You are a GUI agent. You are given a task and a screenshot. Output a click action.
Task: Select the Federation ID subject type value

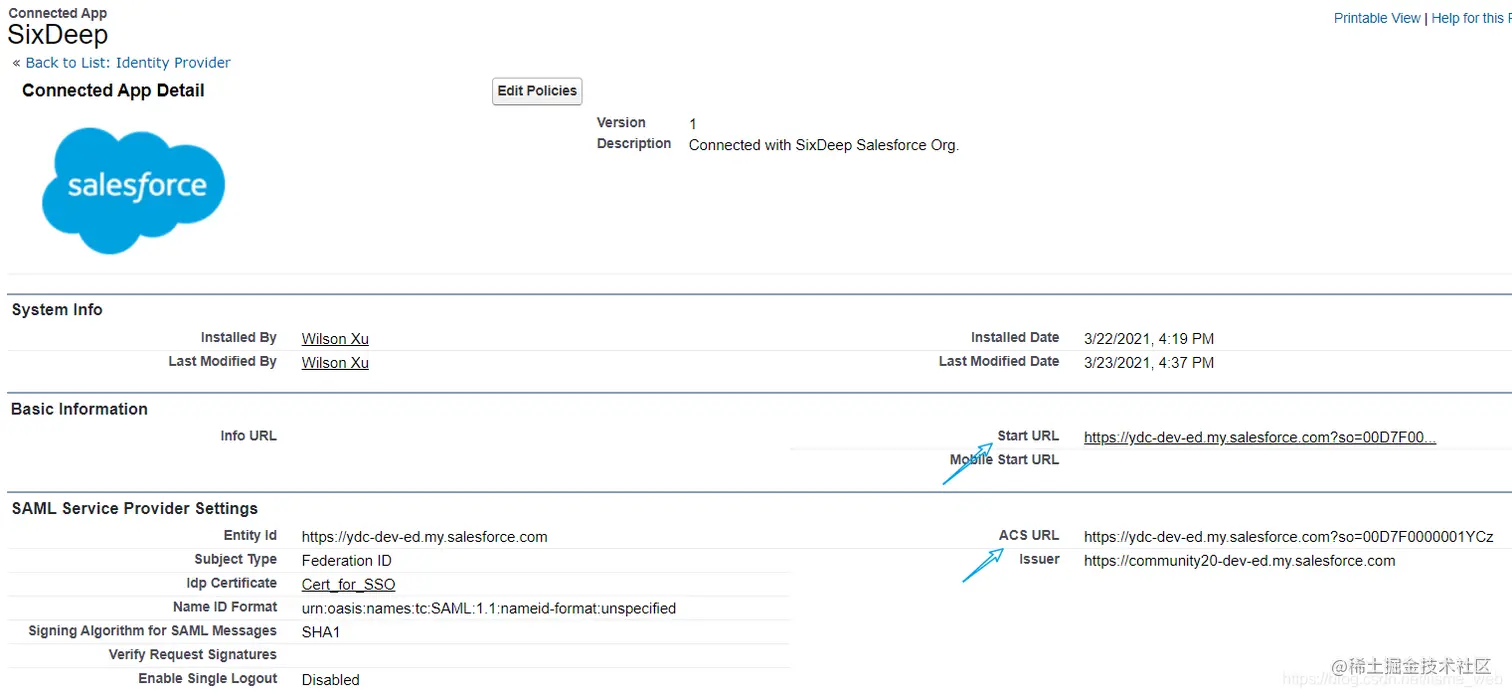click(x=347, y=561)
